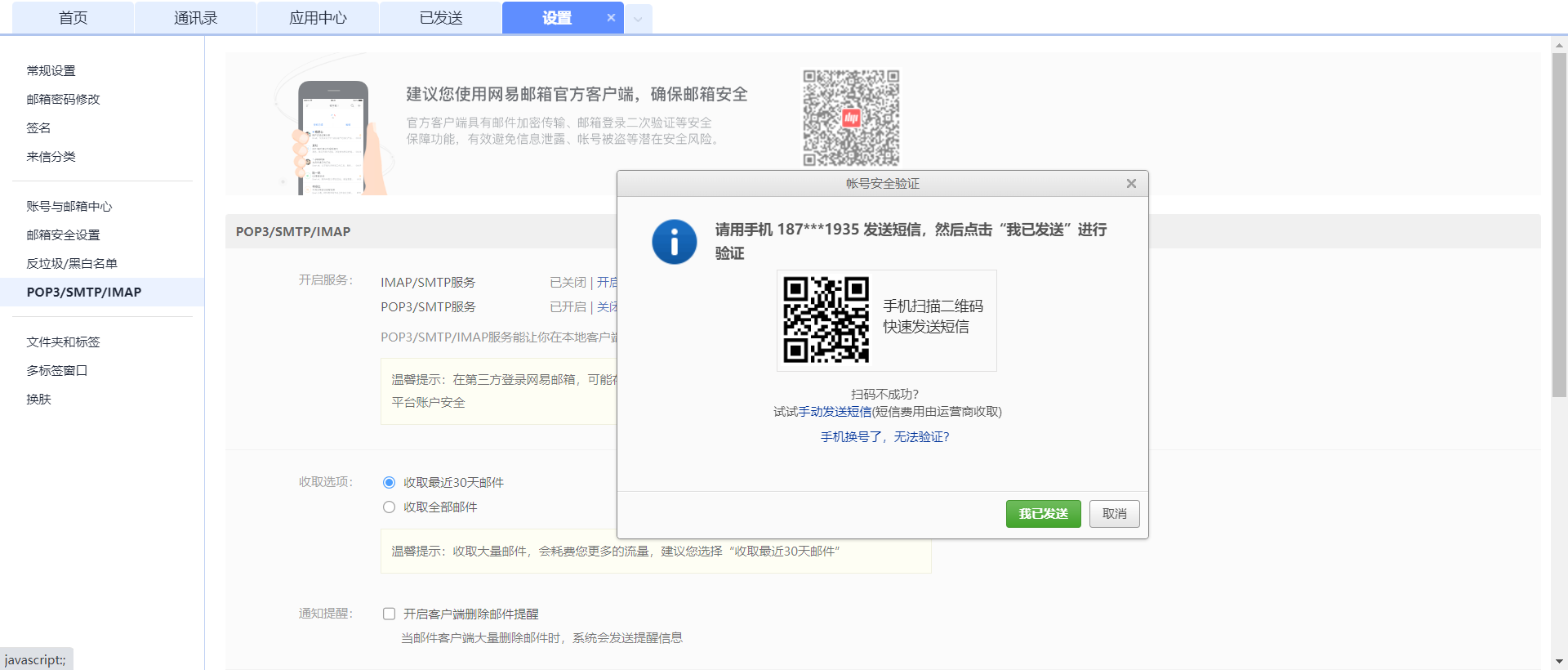
Task: Click the 手机扫描二维码 快速发送短信 caption
Action: click(x=933, y=316)
